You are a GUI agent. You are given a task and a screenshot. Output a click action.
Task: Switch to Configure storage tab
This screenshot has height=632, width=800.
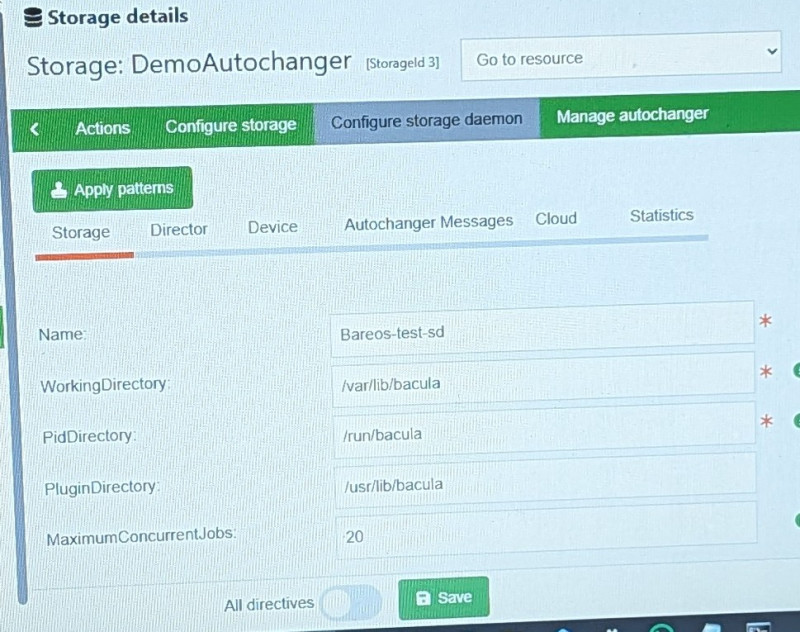230,126
